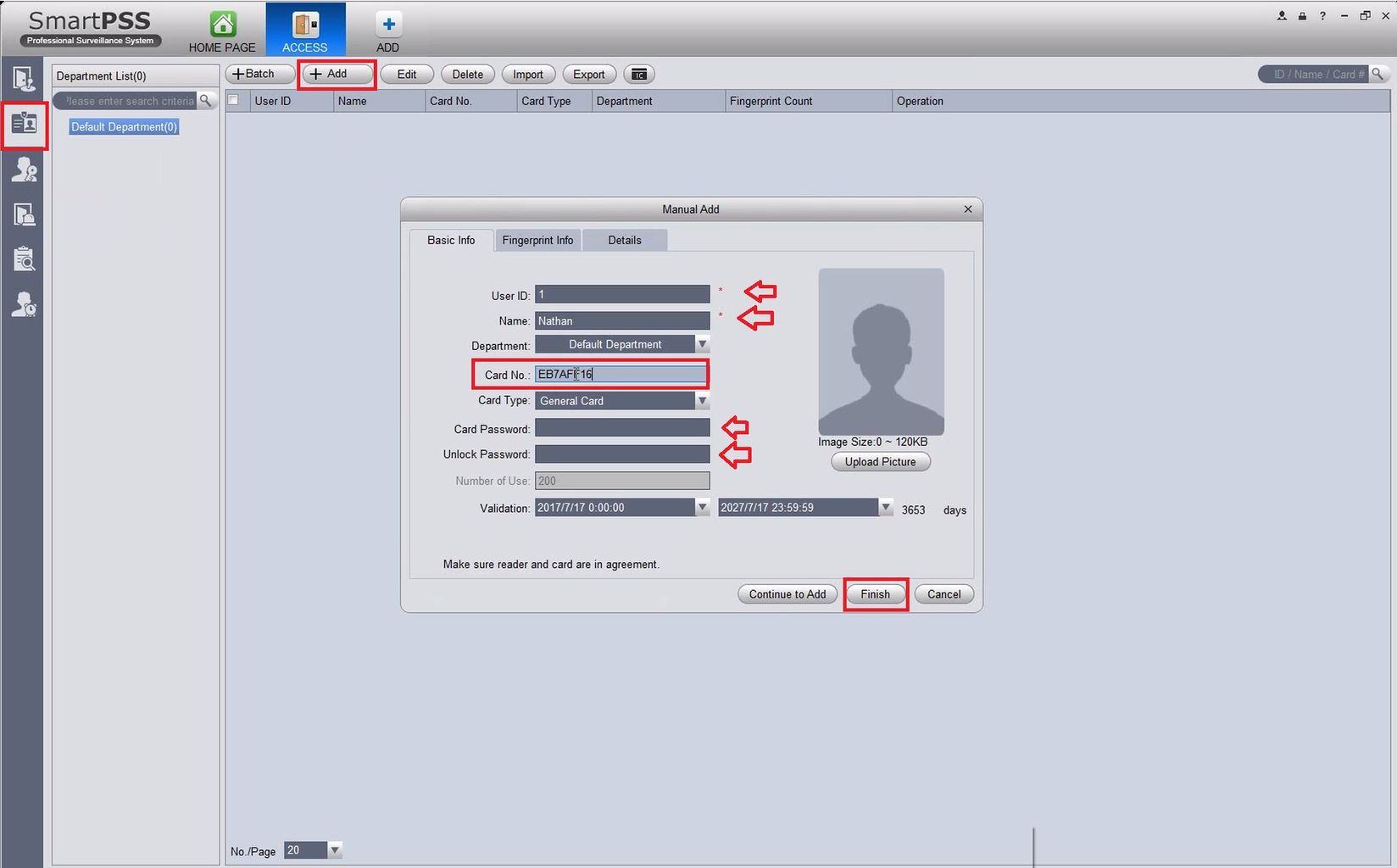1397x868 pixels.
Task: Expand the Card Type dropdown
Action: pyautogui.click(x=702, y=400)
